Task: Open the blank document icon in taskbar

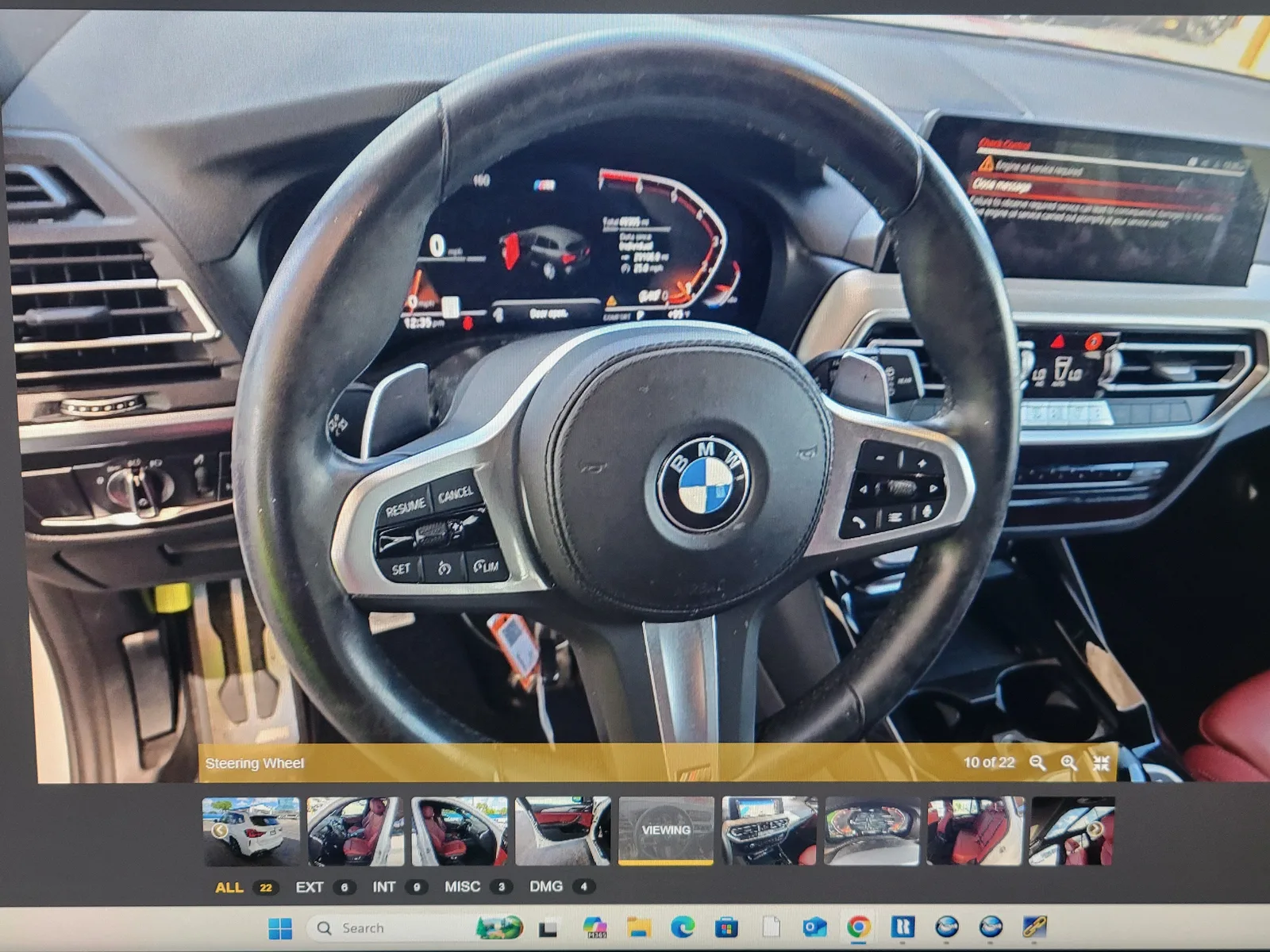Action: [771, 927]
